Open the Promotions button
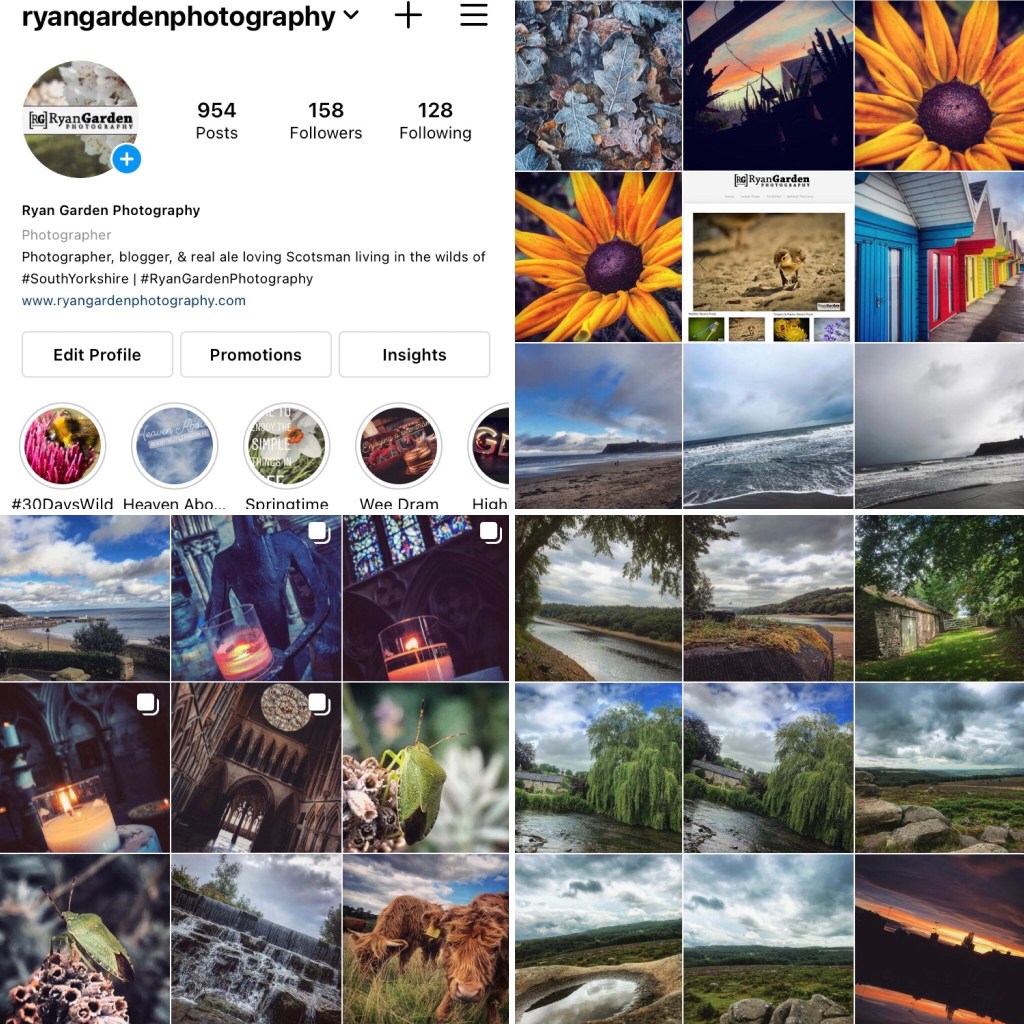The image size is (1024, 1024). click(256, 355)
